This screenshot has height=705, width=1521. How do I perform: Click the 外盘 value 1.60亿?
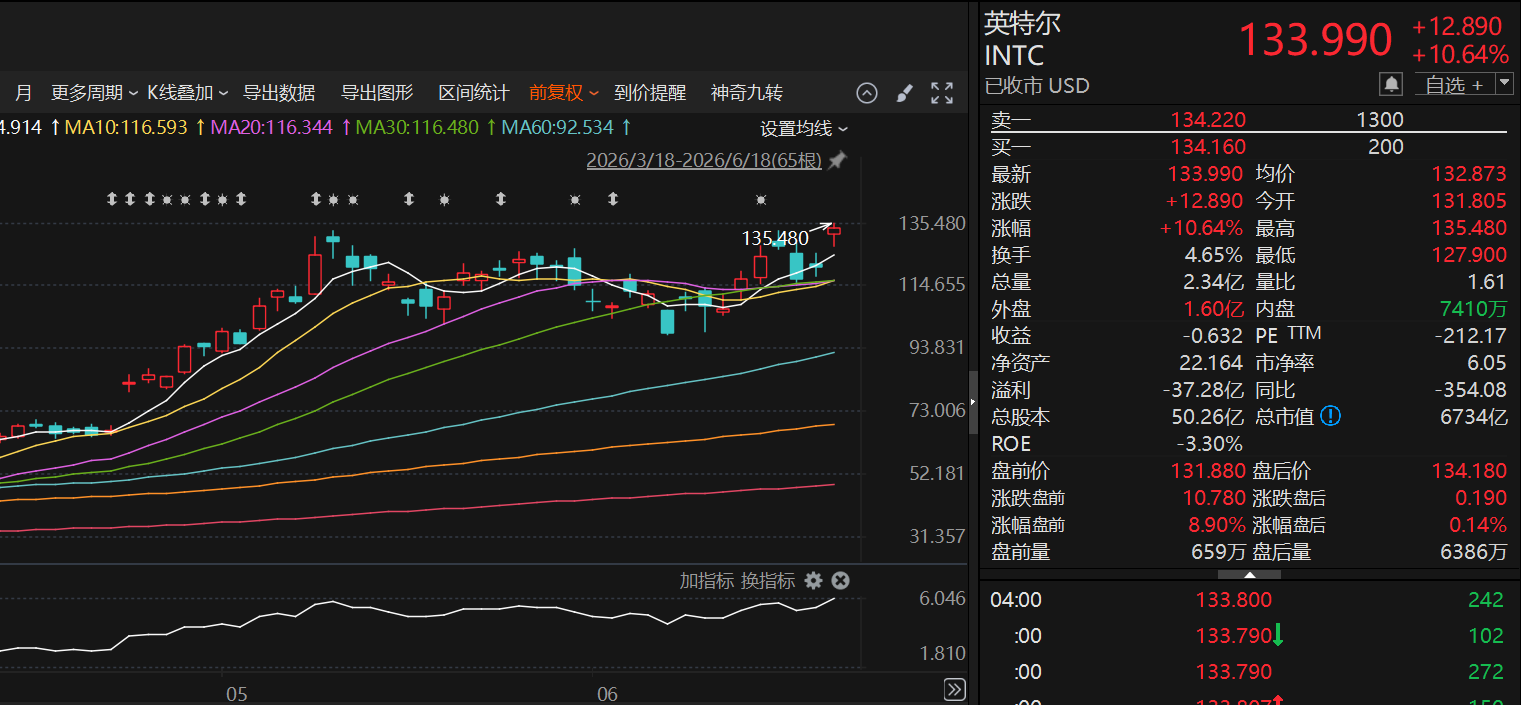[1214, 309]
